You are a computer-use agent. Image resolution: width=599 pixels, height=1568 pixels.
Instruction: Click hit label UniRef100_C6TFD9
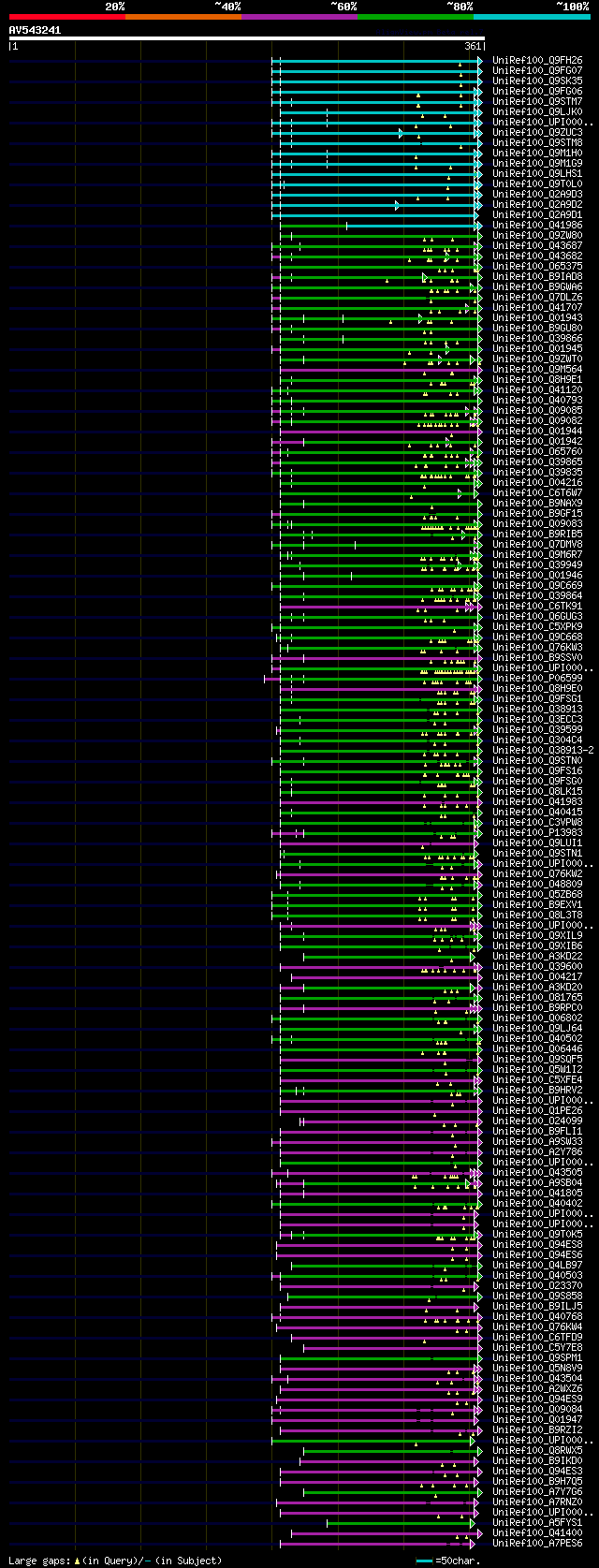pyautogui.click(x=537, y=1337)
